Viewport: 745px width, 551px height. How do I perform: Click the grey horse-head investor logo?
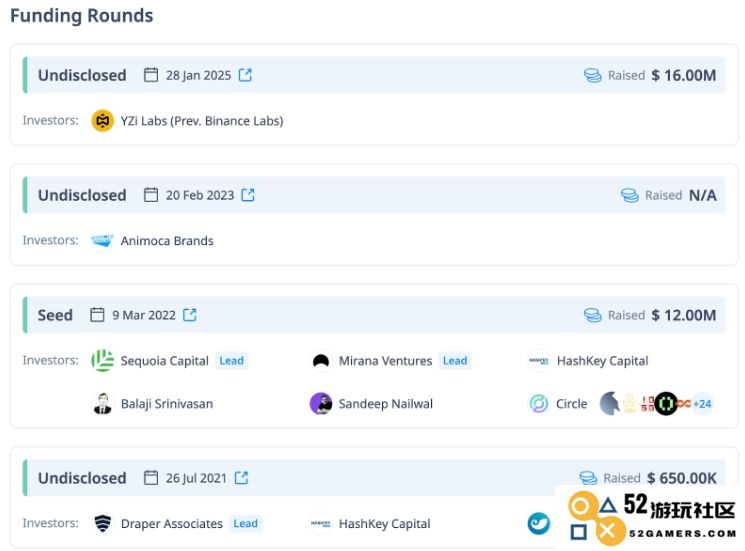(x=610, y=404)
